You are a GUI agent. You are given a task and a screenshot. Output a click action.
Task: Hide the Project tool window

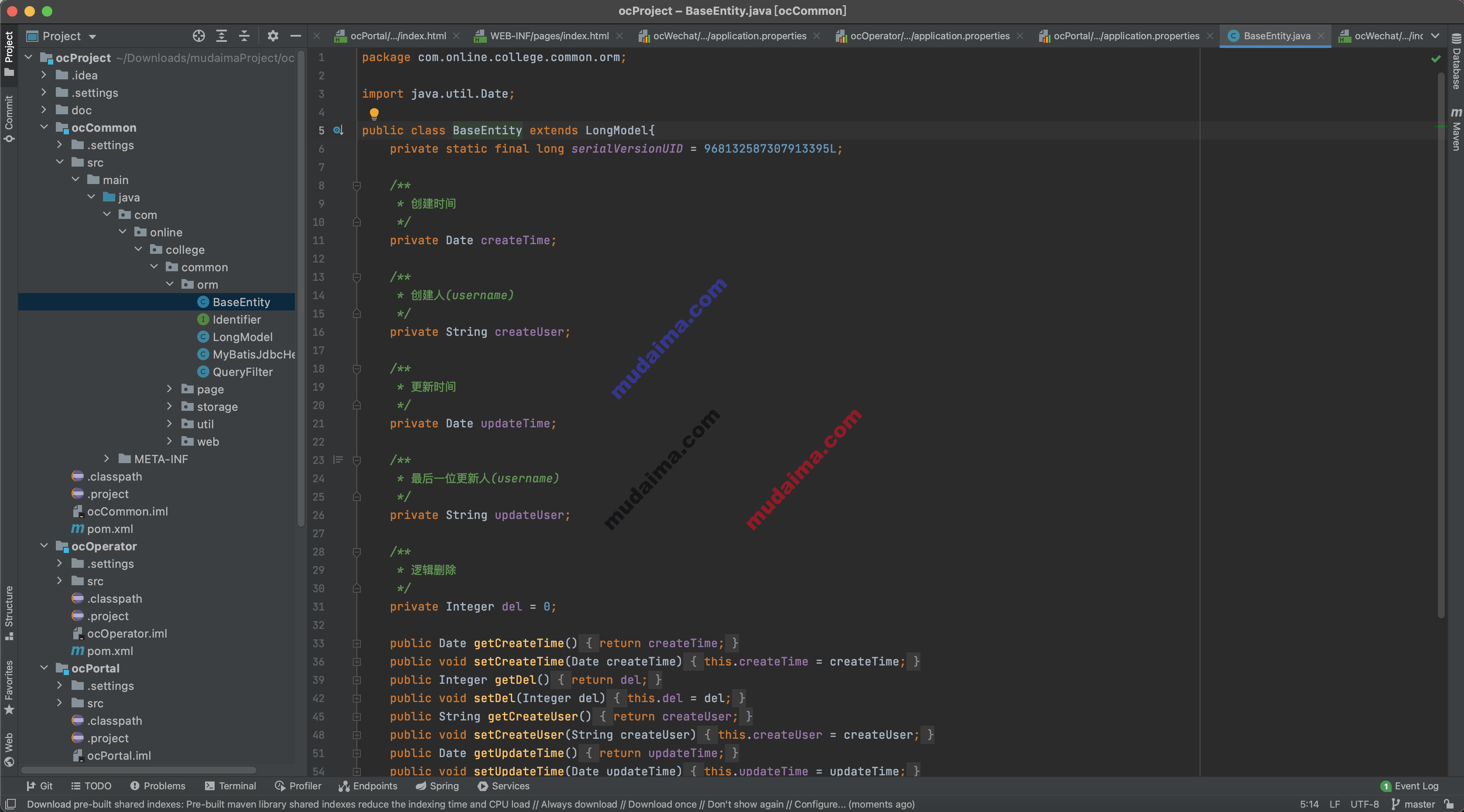295,36
